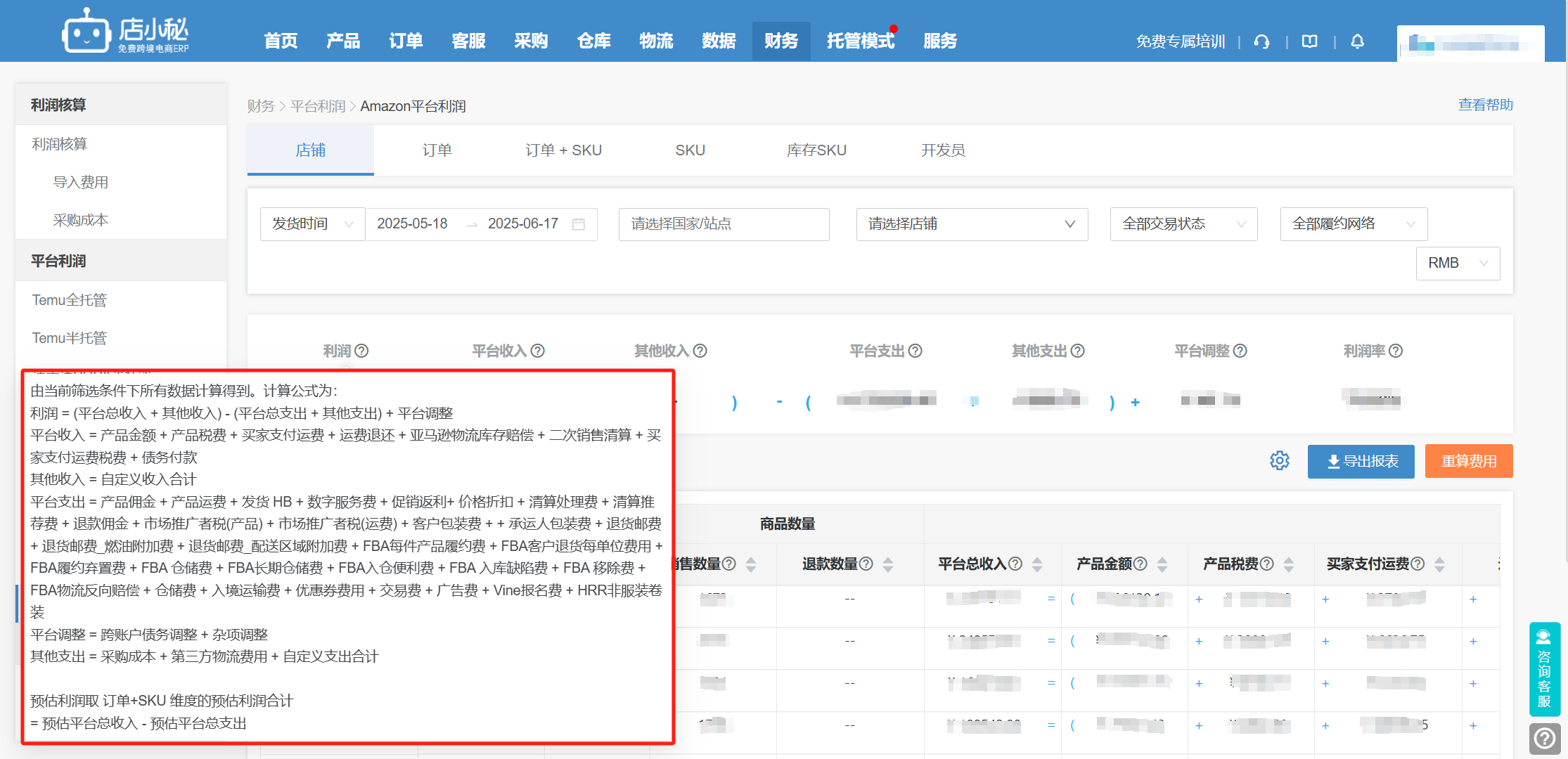The width and height of the screenshot is (1568, 759).
Task: Click the notification bell icon
Action: [1357, 41]
